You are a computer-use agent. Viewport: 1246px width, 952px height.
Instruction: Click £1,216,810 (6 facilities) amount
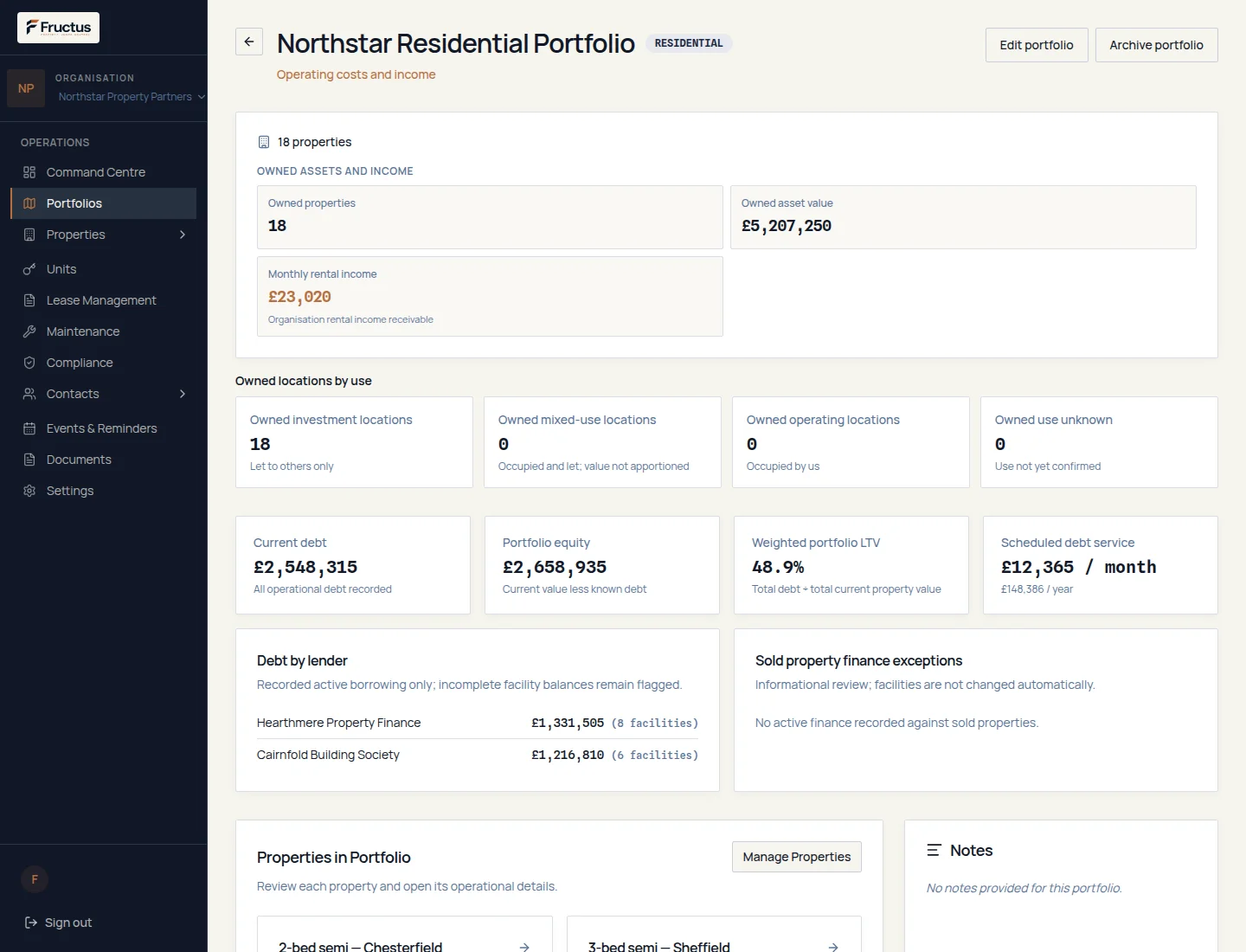pyautogui.click(x=614, y=755)
